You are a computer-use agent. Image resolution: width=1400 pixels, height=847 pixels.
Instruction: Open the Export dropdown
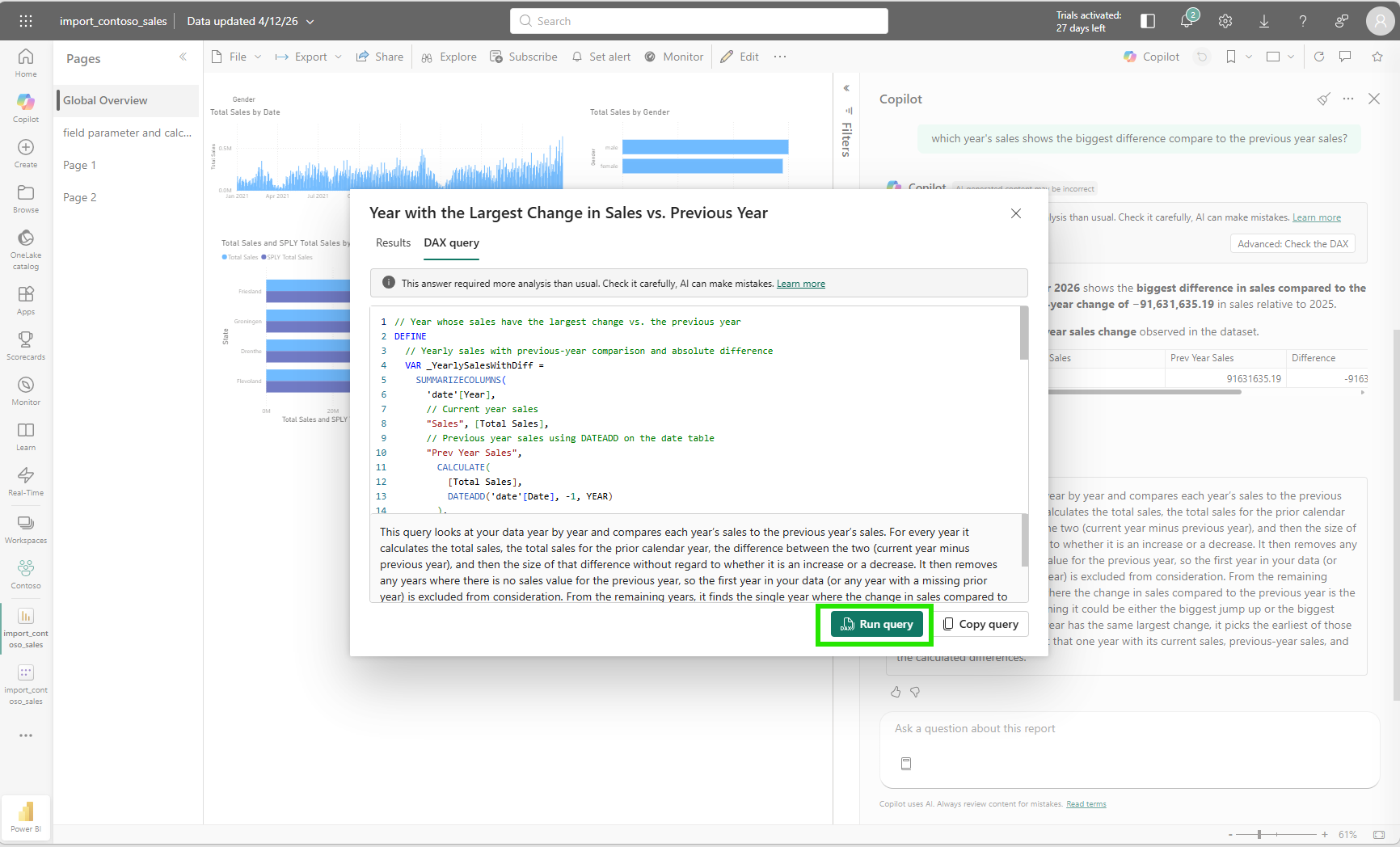click(x=309, y=57)
